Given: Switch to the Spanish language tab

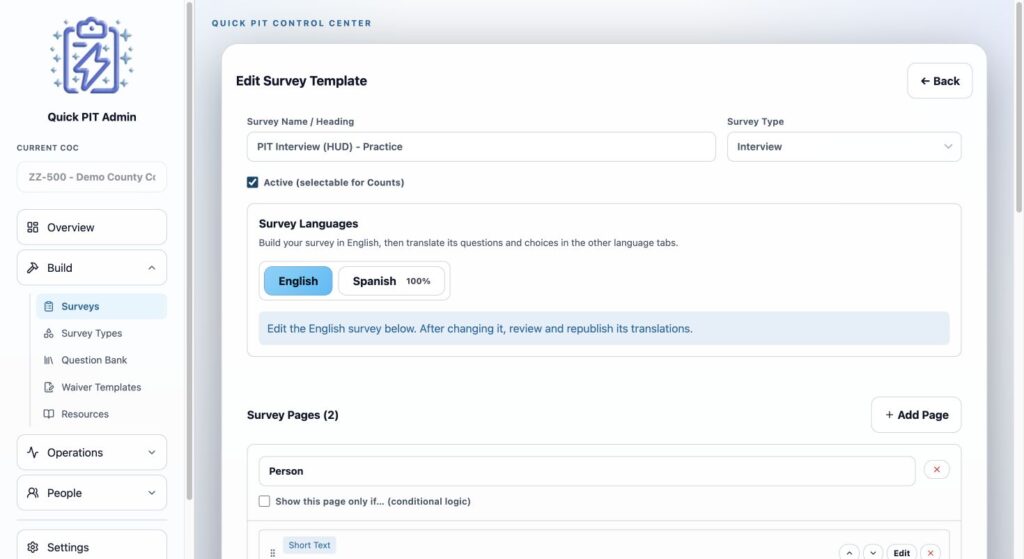Looking at the screenshot, I should pos(391,281).
